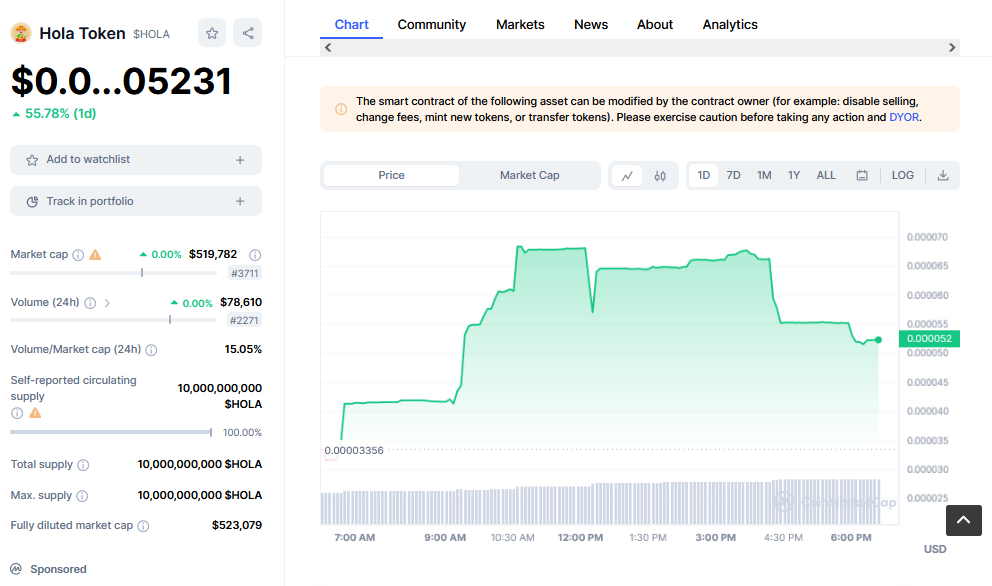Follow the DYOR link
This screenshot has width=992, height=586.
pyautogui.click(x=903, y=117)
